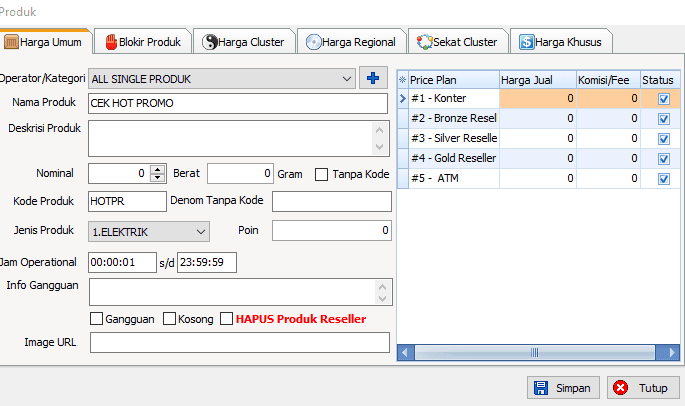
Task: Check the HAPUS Produk Reseller box
Action: point(227,319)
